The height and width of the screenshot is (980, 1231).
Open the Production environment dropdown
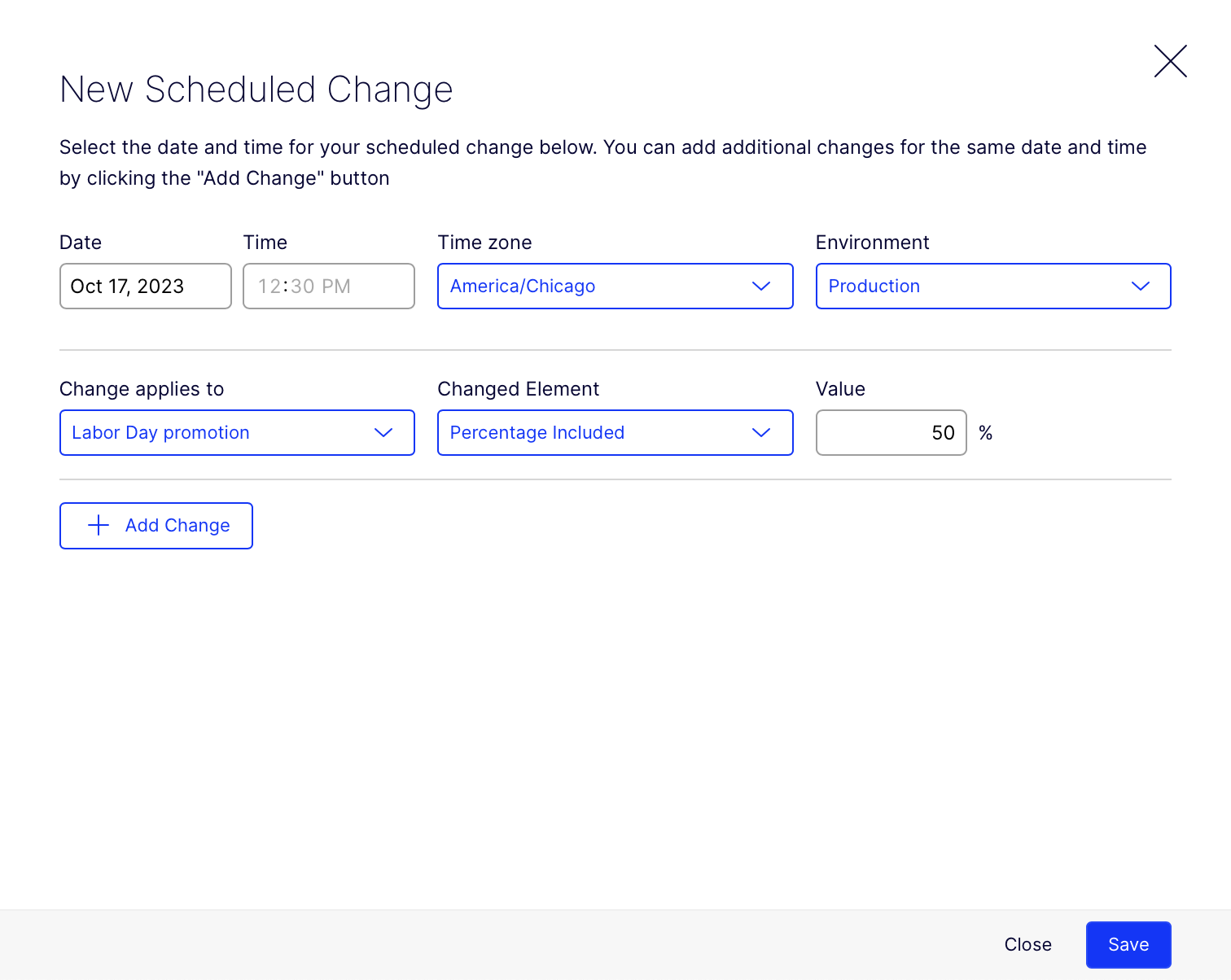993,286
